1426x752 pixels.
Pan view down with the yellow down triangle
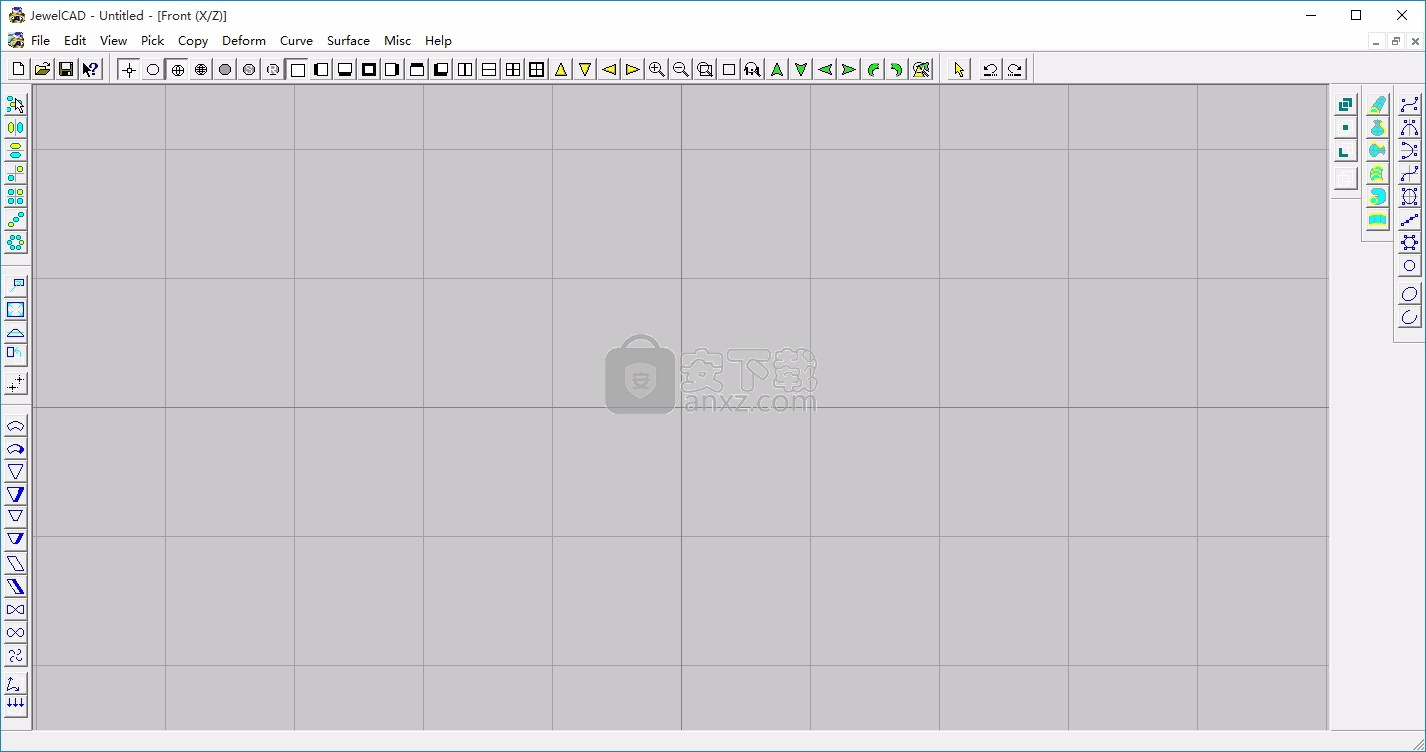pos(585,69)
